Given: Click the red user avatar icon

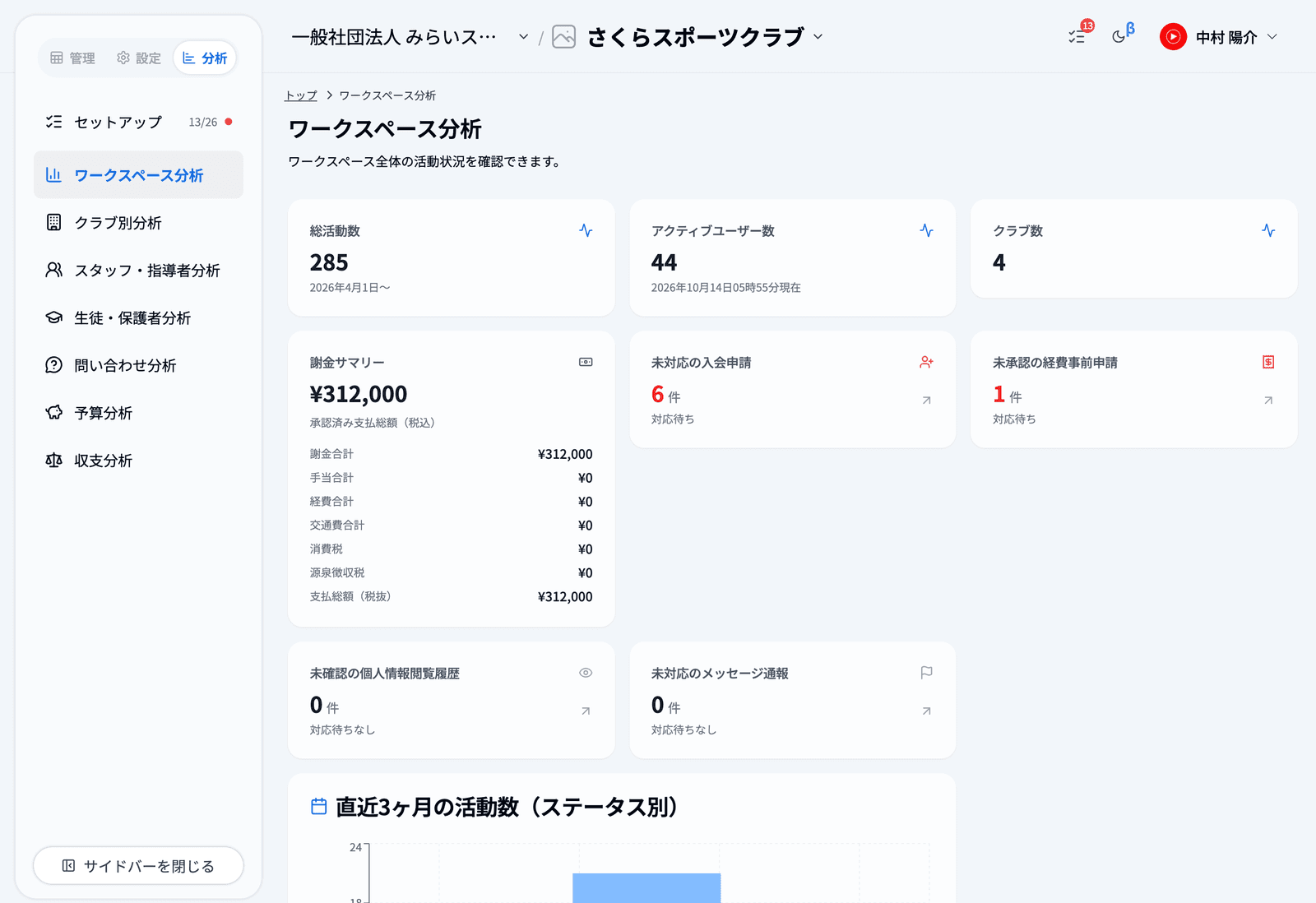Looking at the screenshot, I should (x=1173, y=37).
